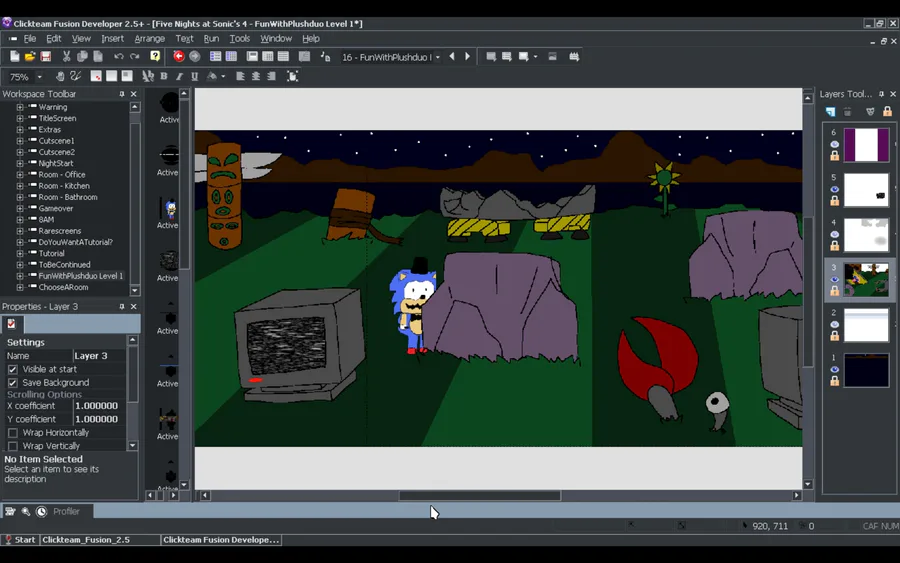The height and width of the screenshot is (563, 900).
Task: Select layer 2 thumbnail
Action: 866,325
